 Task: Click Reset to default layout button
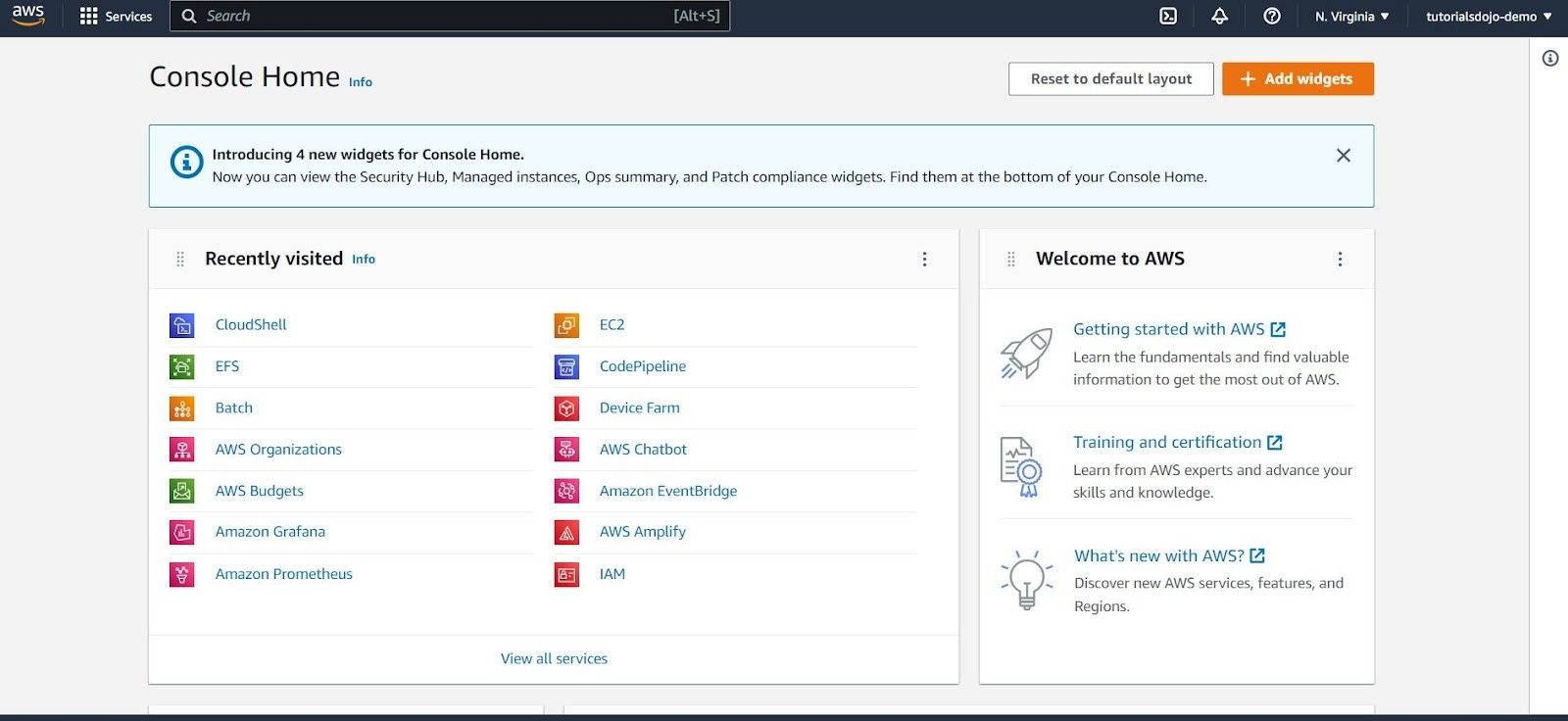1110,79
